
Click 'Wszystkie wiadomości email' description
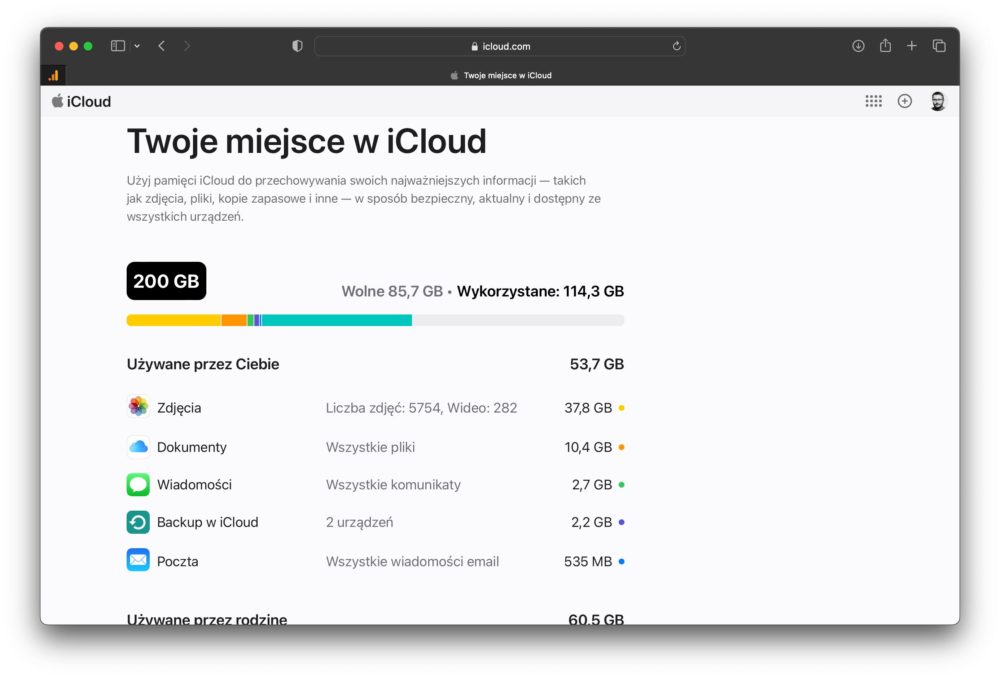click(413, 562)
